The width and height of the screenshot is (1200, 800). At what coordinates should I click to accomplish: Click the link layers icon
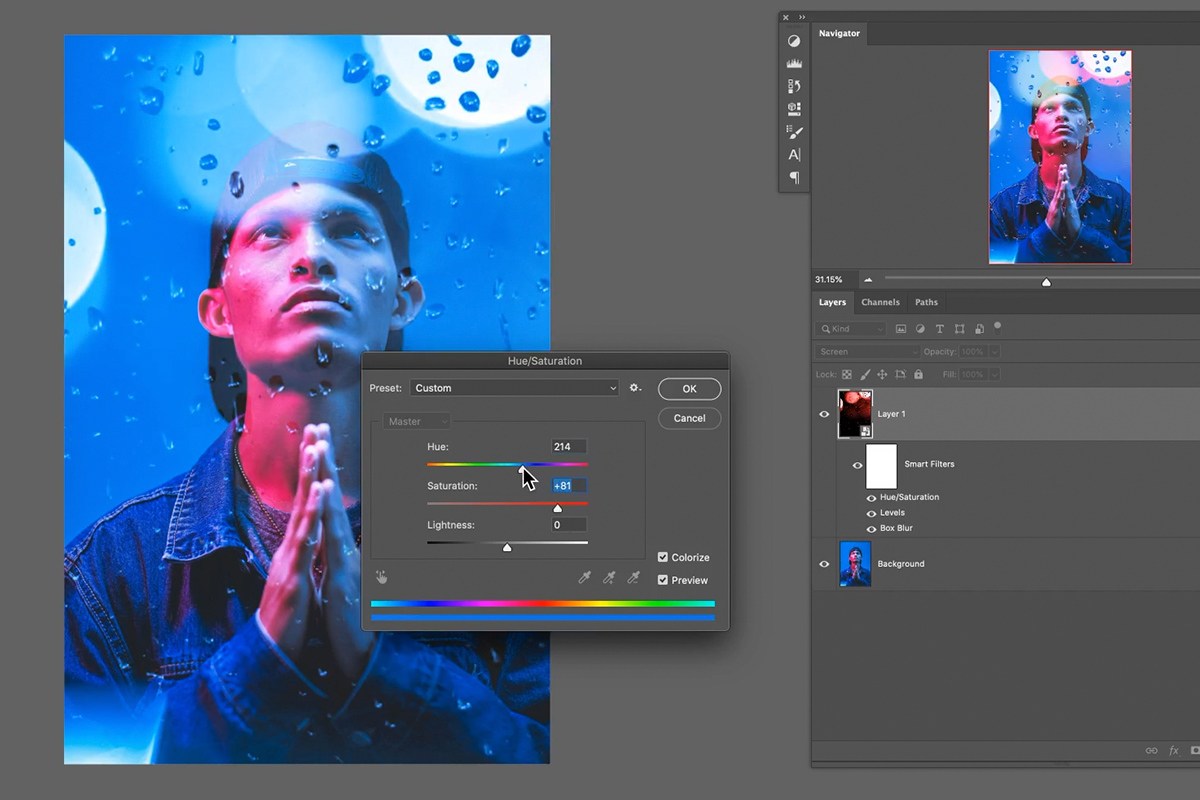1152,750
